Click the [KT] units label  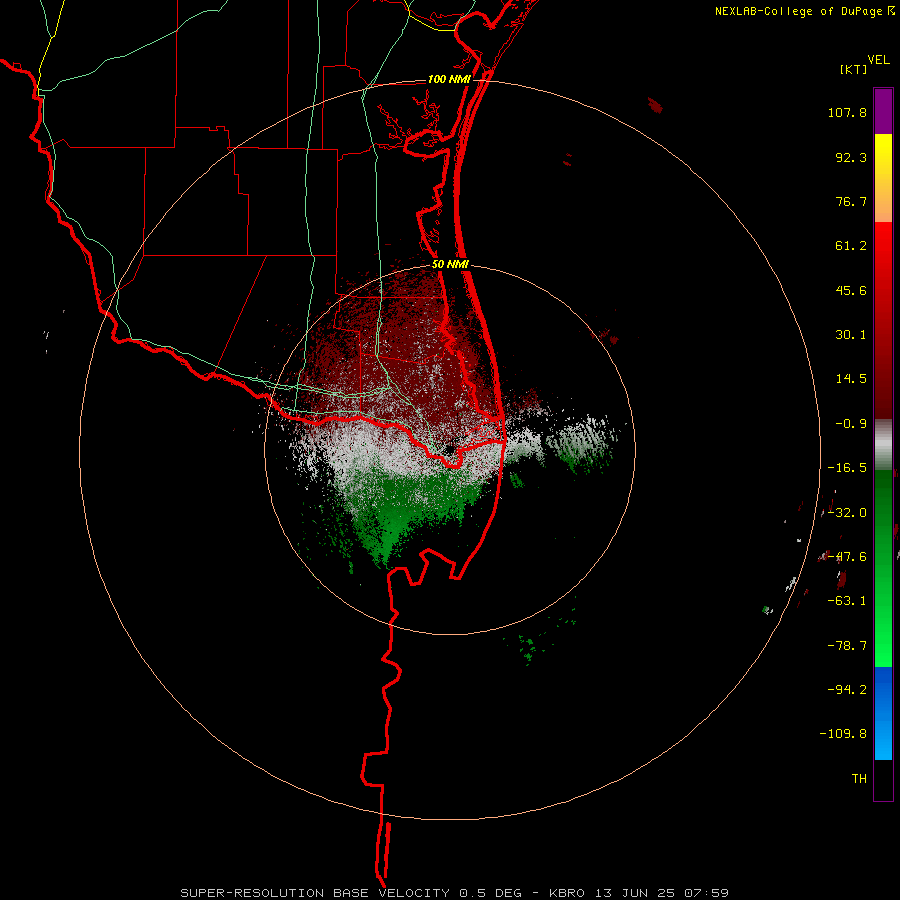[854, 69]
